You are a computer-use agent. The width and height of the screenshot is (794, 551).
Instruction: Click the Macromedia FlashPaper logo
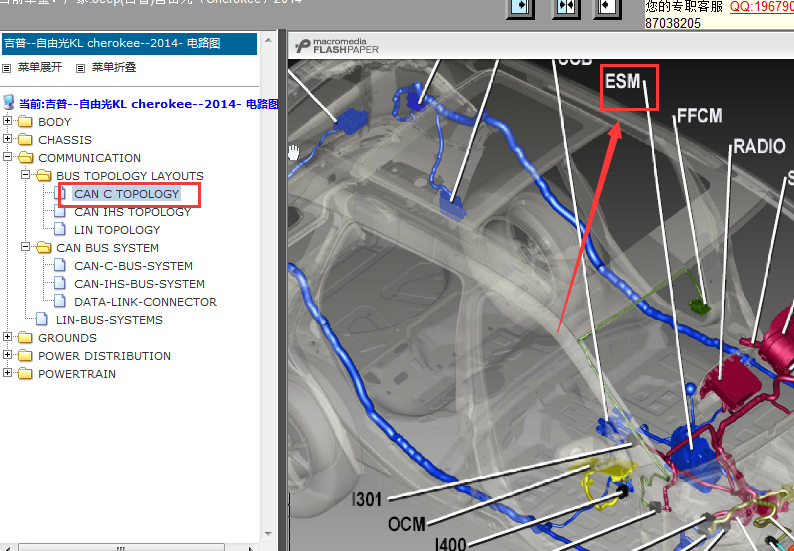[337, 46]
